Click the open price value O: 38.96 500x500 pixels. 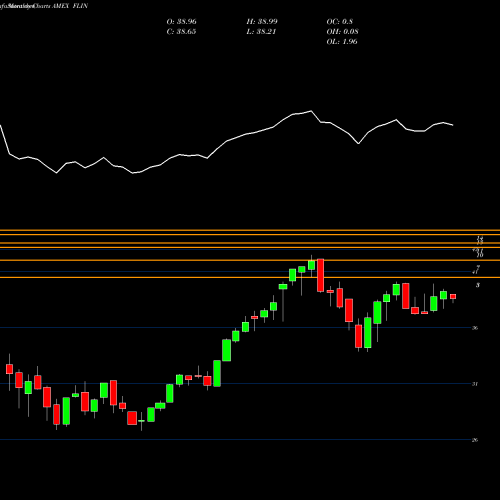tap(181, 22)
